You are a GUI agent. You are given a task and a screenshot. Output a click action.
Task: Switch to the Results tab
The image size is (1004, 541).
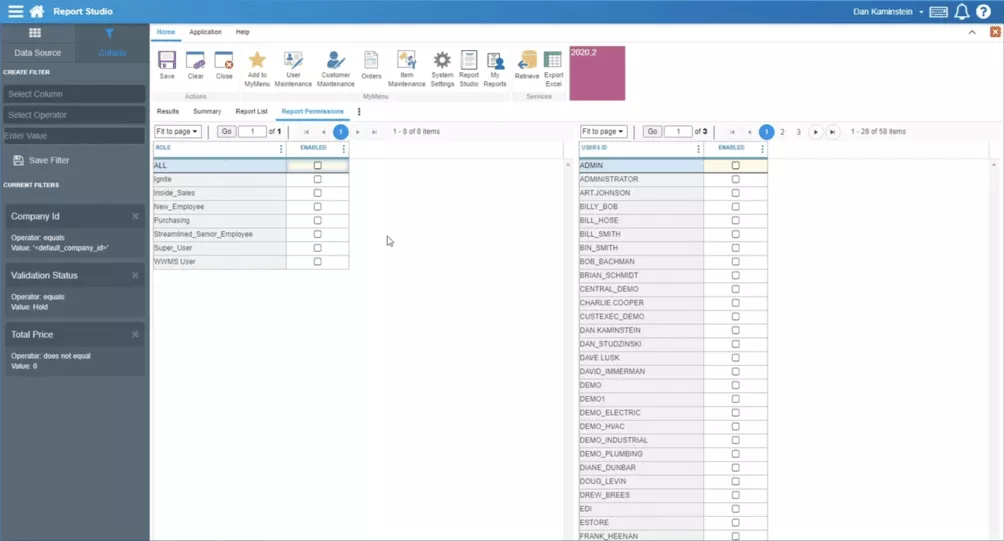point(168,111)
